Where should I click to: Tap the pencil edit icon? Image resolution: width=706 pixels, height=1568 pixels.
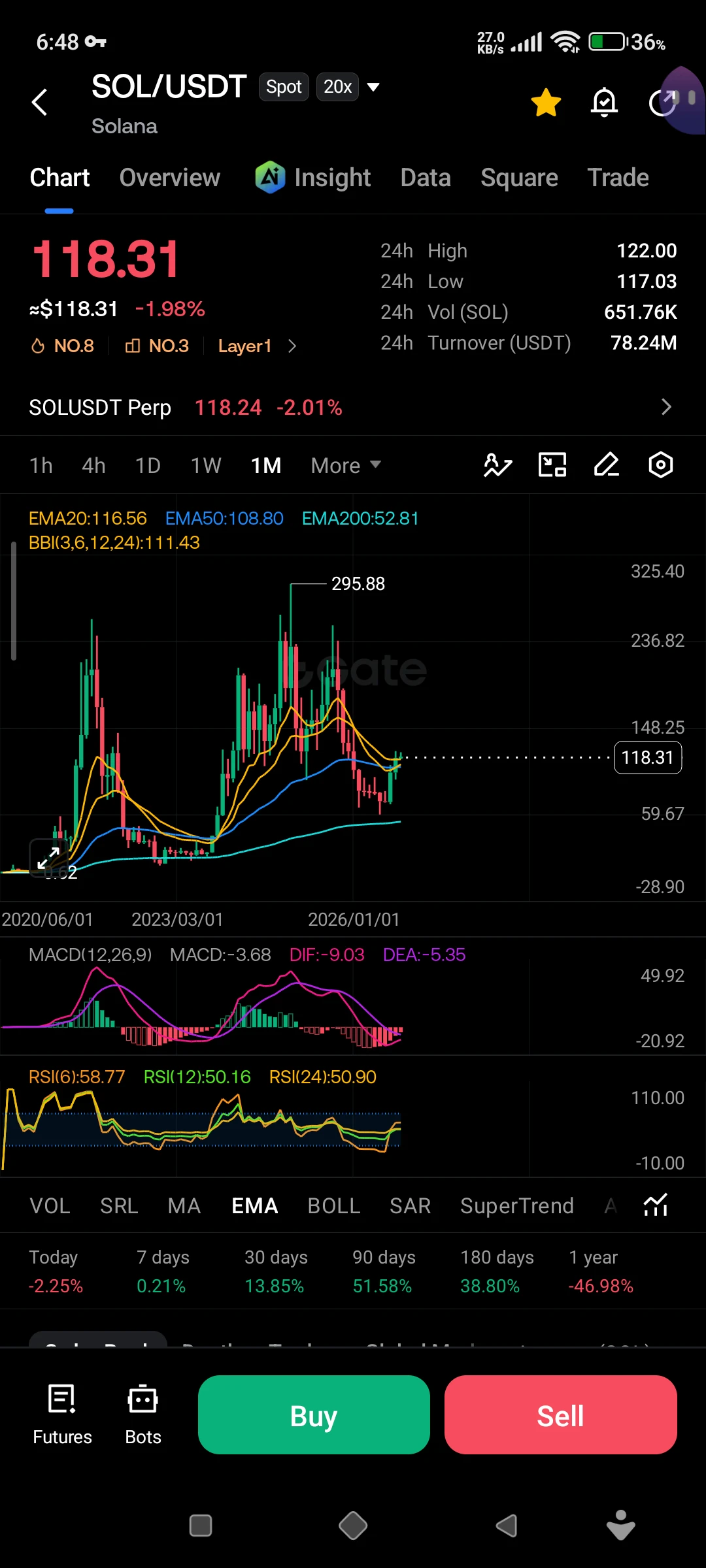click(607, 465)
